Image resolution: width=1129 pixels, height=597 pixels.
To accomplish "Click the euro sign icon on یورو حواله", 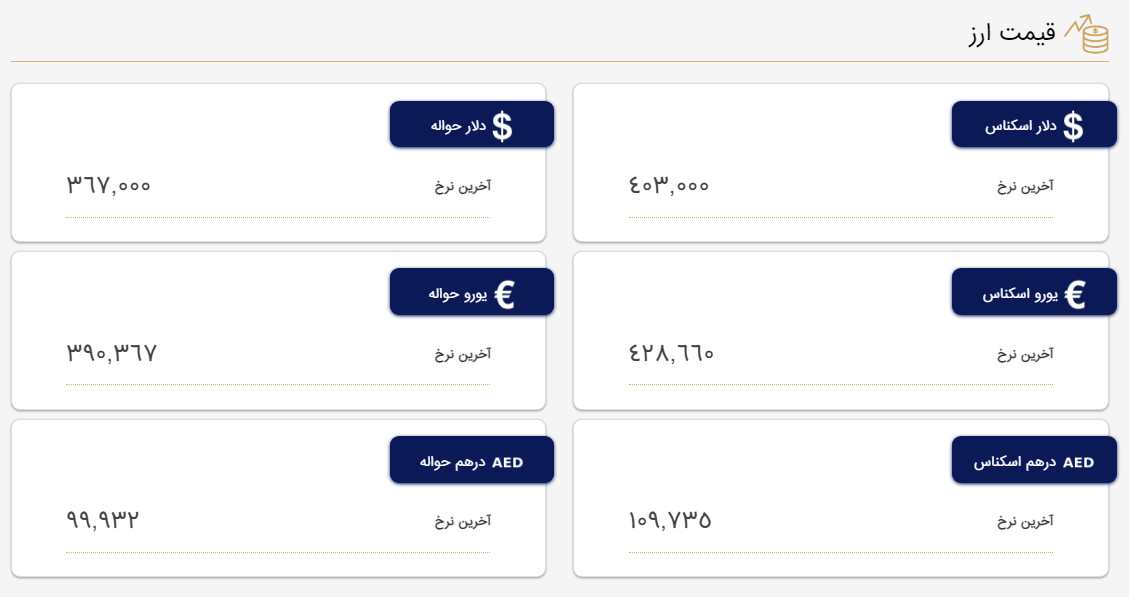I will coord(505,294).
